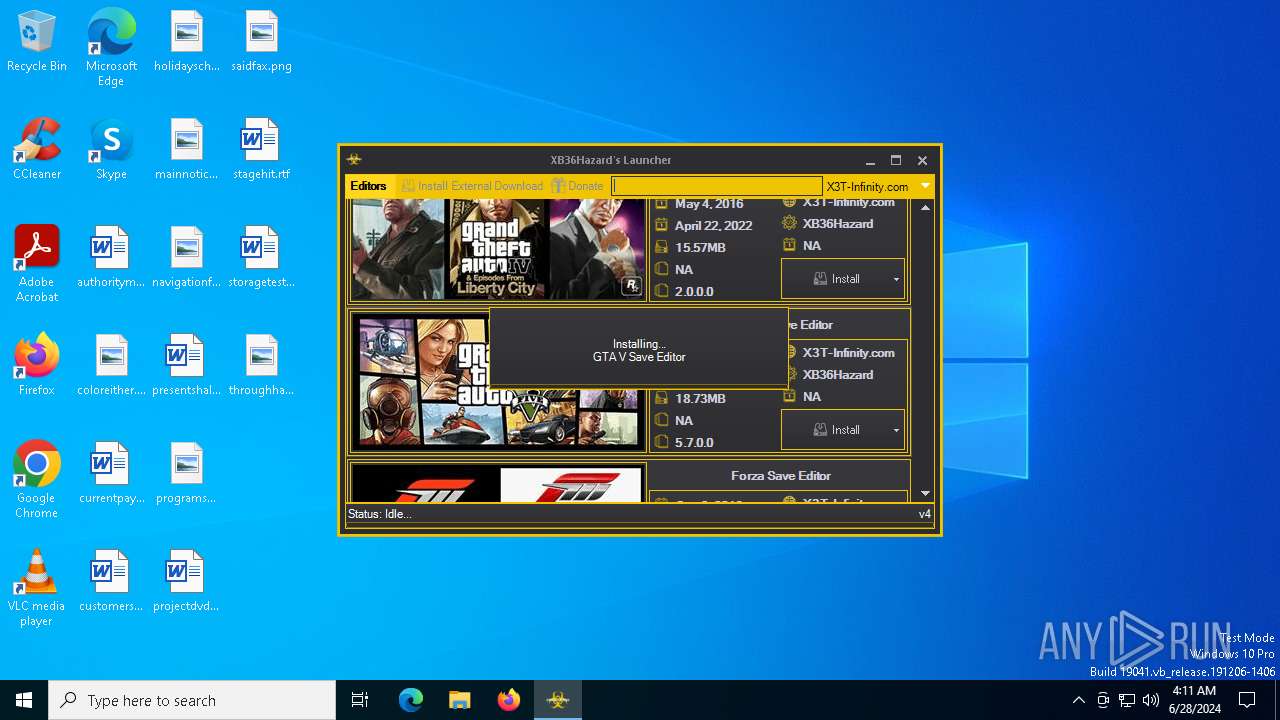
Task: Open Firefox from the taskbar
Action: coord(509,700)
